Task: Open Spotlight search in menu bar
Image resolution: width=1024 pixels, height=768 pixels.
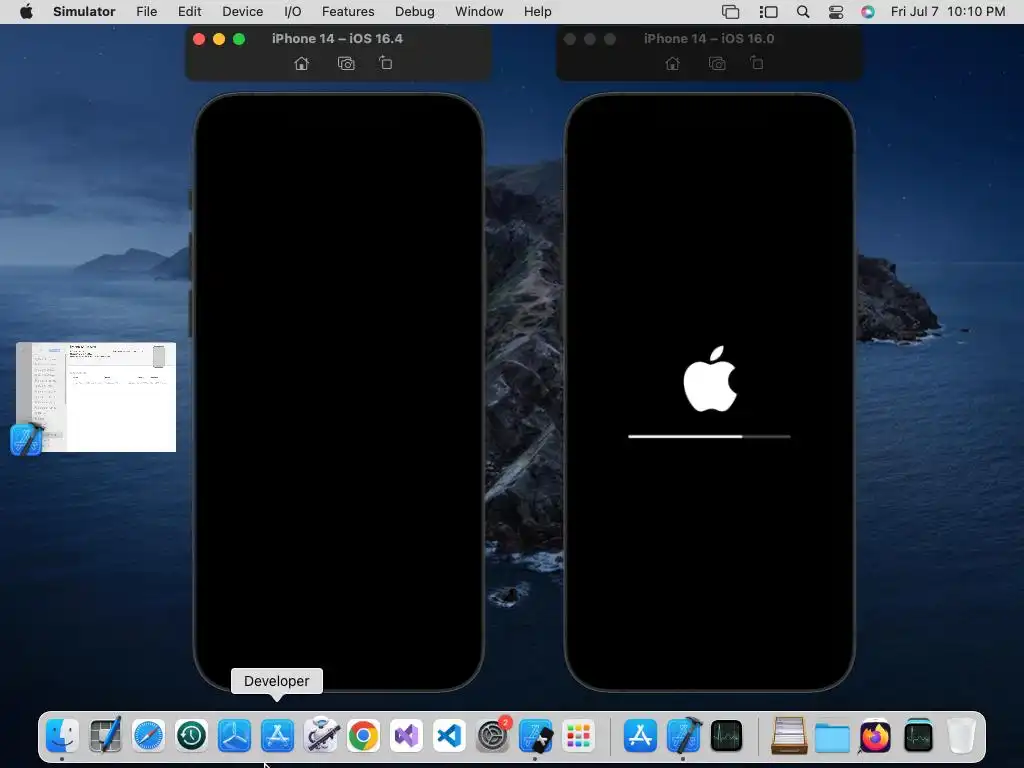Action: pos(803,12)
